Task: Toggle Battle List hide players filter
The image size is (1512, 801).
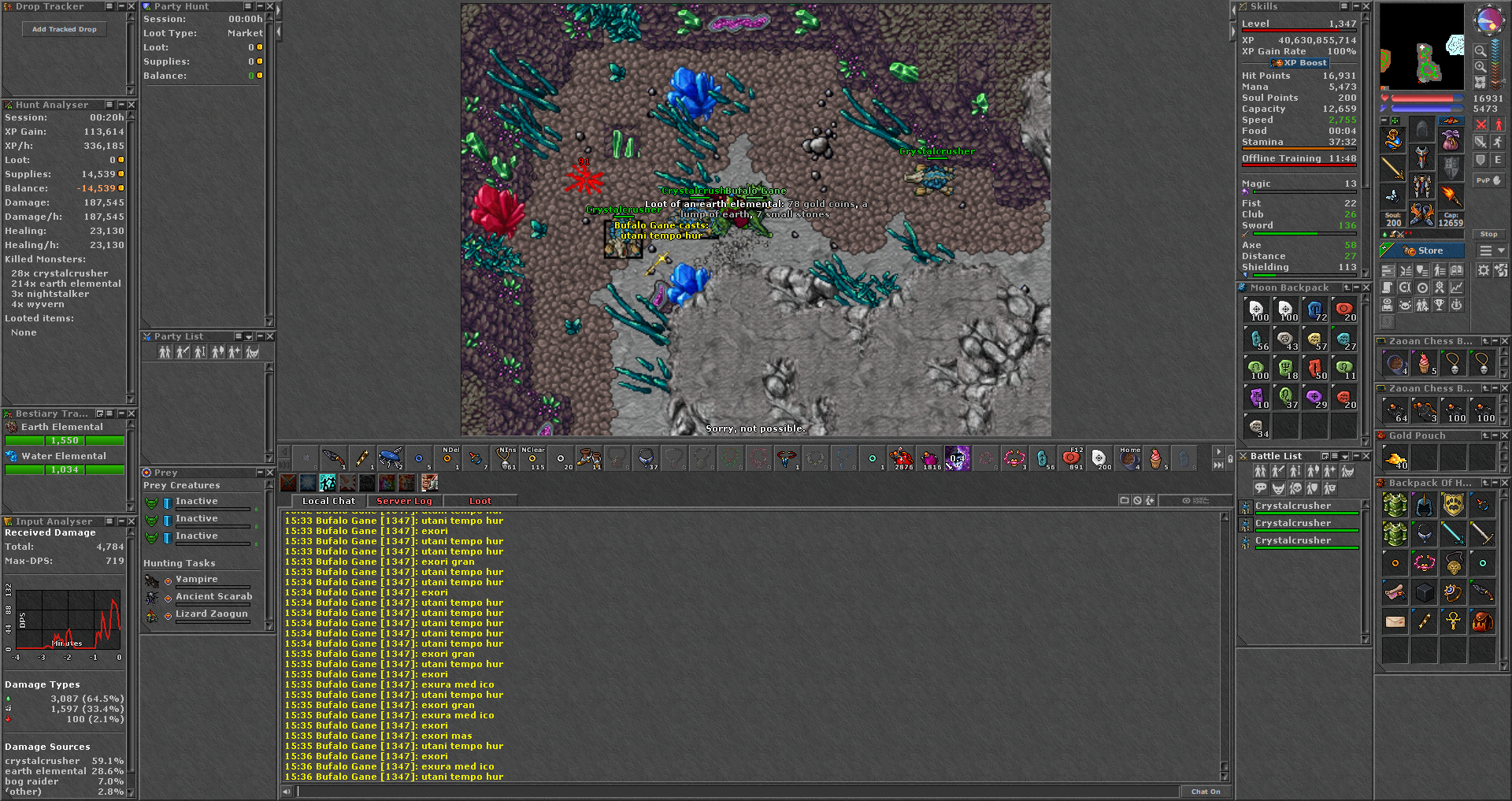Action: (1260, 471)
